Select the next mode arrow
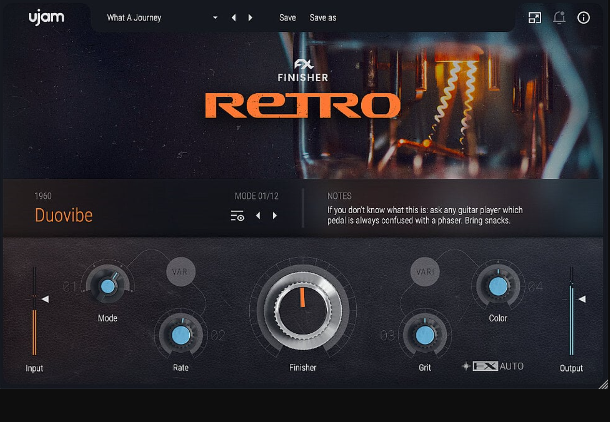The width and height of the screenshot is (610, 422). pyautogui.click(x=275, y=215)
